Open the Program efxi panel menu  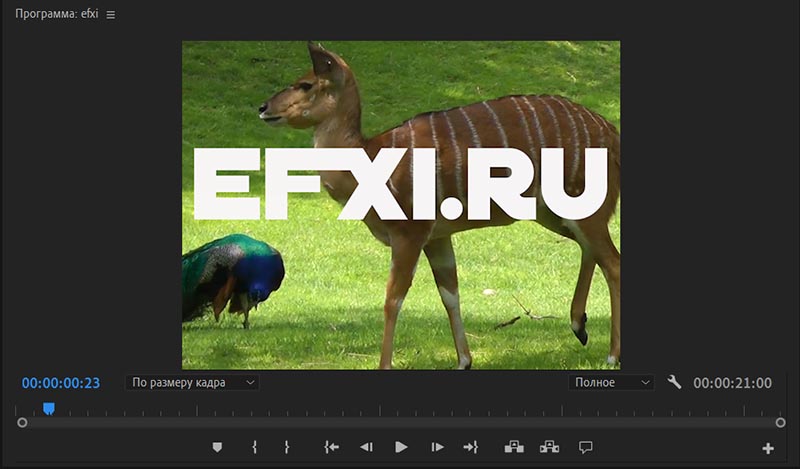click(x=111, y=15)
